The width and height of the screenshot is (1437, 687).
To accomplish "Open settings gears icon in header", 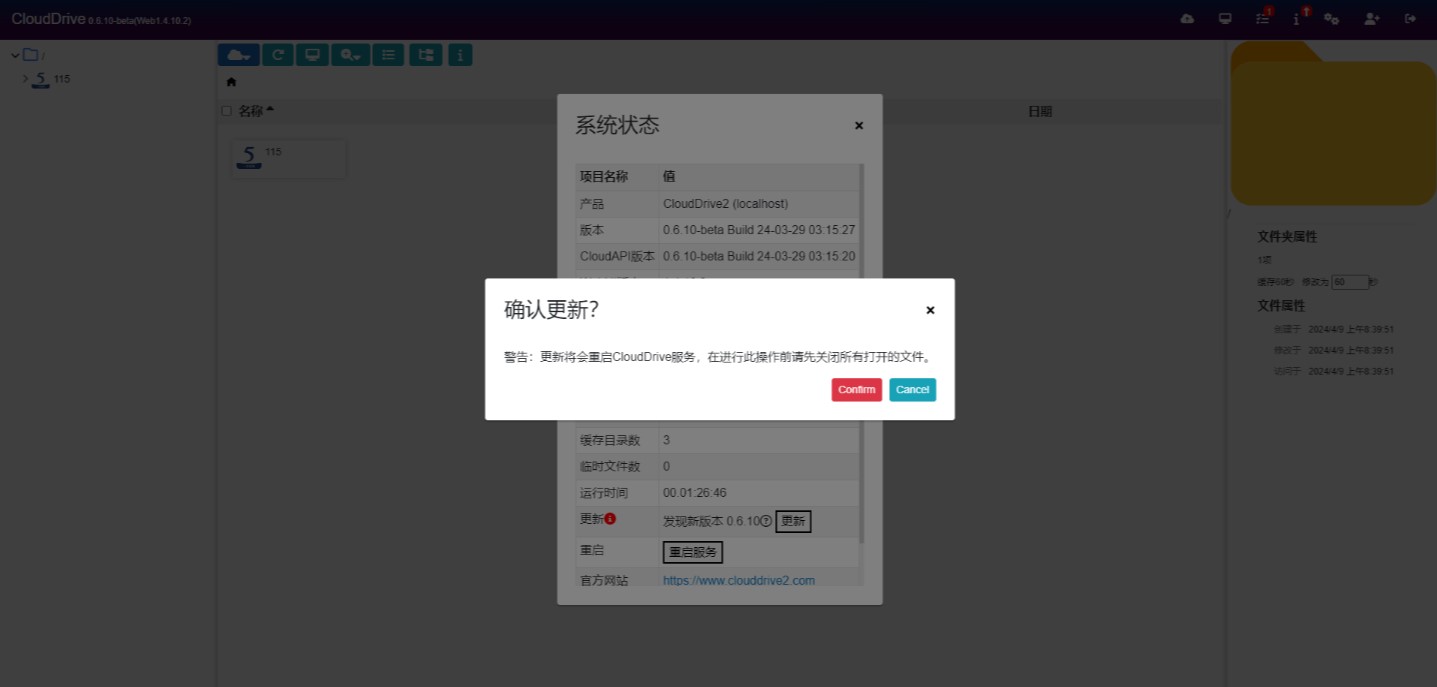I will [1332, 19].
